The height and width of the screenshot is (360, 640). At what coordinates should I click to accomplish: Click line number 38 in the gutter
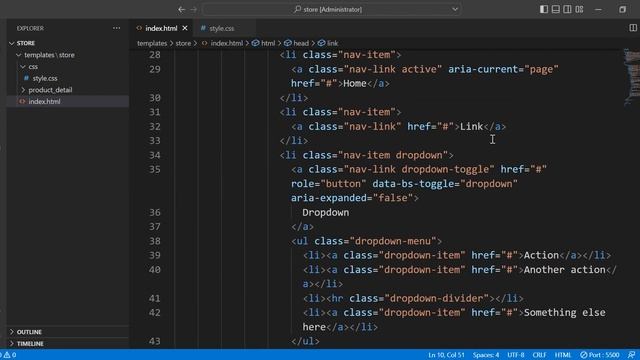click(x=154, y=241)
